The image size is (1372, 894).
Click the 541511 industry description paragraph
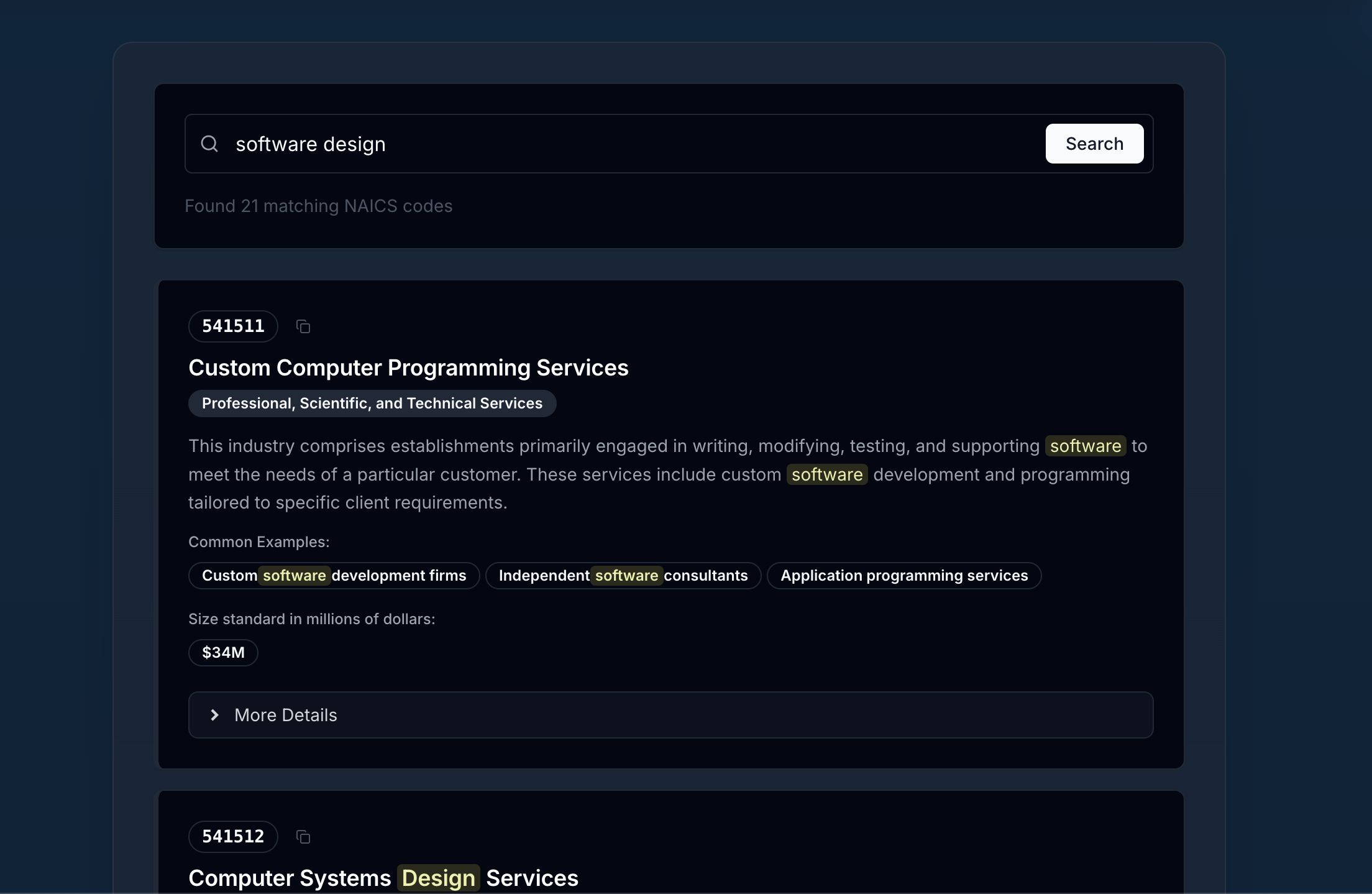668,474
